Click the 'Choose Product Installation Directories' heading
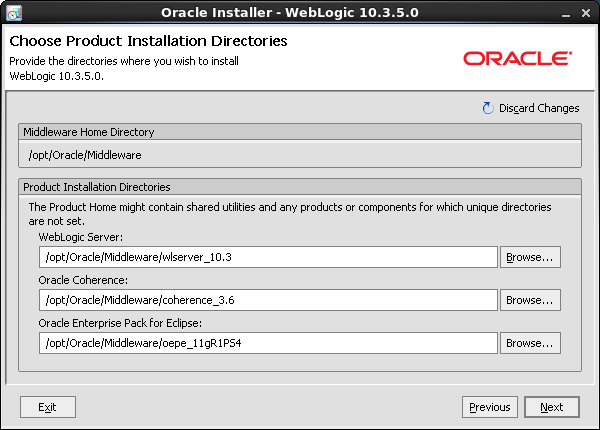Screen dimensions: 600x430 click(x=148, y=41)
